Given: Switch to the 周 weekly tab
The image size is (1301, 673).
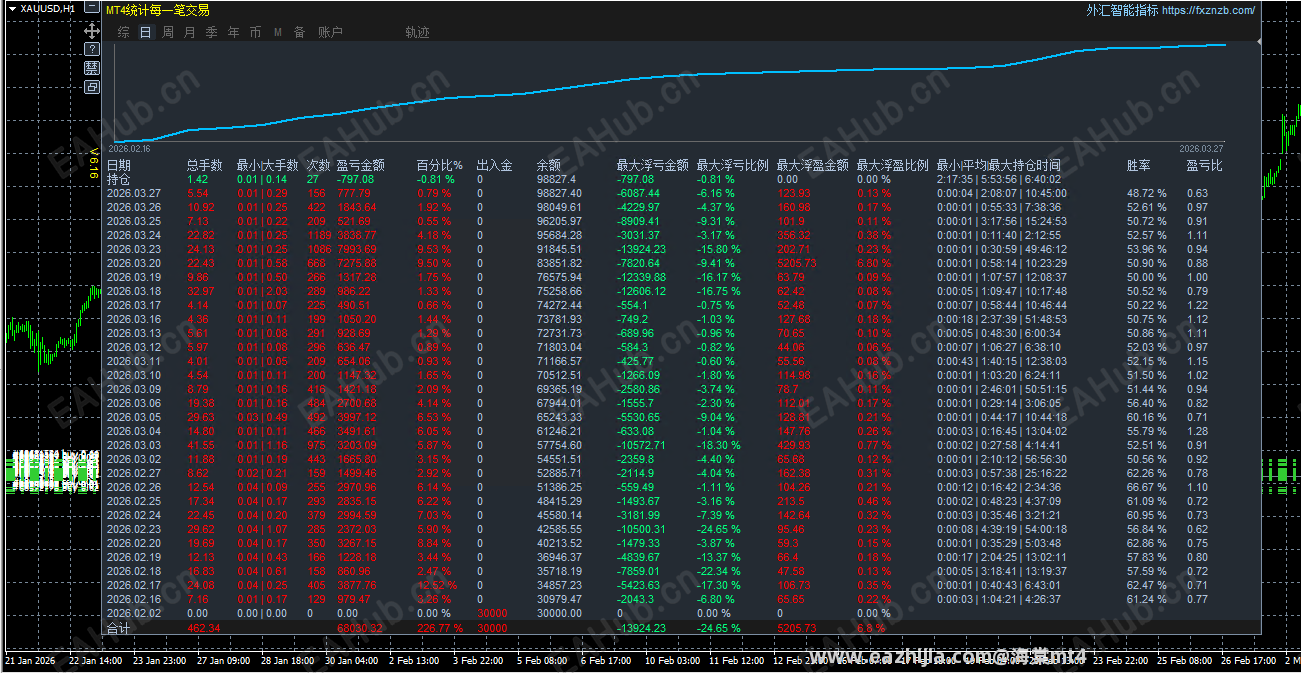Looking at the screenshot, I should coord(168,32).
